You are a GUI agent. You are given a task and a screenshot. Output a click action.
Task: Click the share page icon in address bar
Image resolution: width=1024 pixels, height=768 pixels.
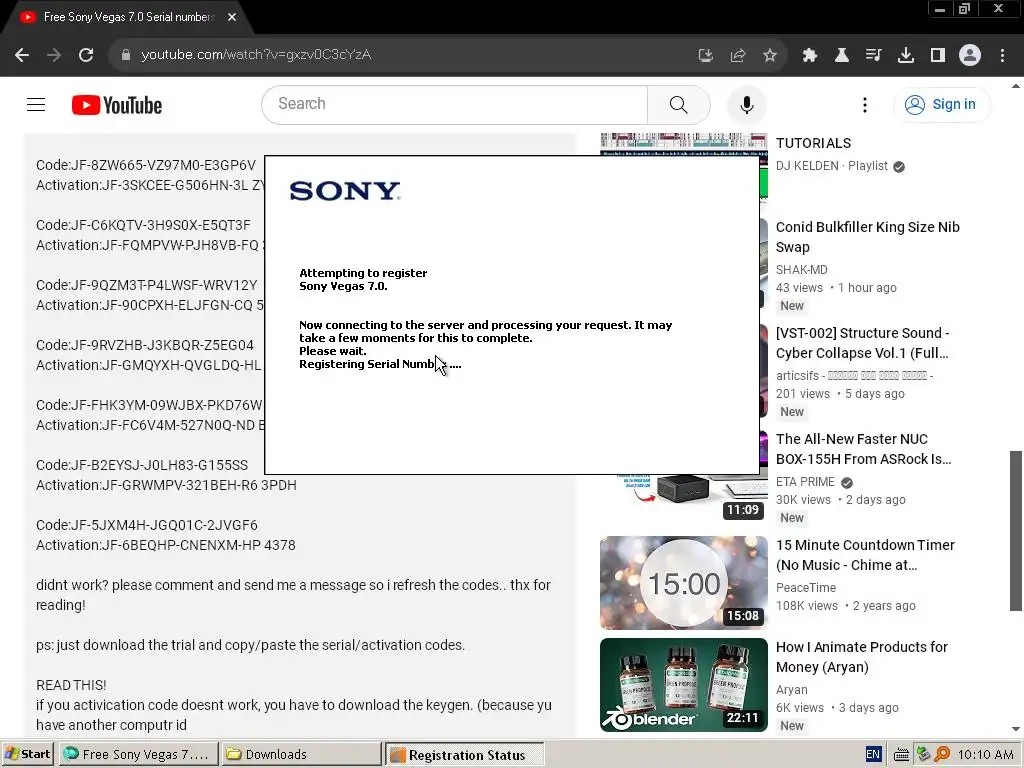point(738,56)
